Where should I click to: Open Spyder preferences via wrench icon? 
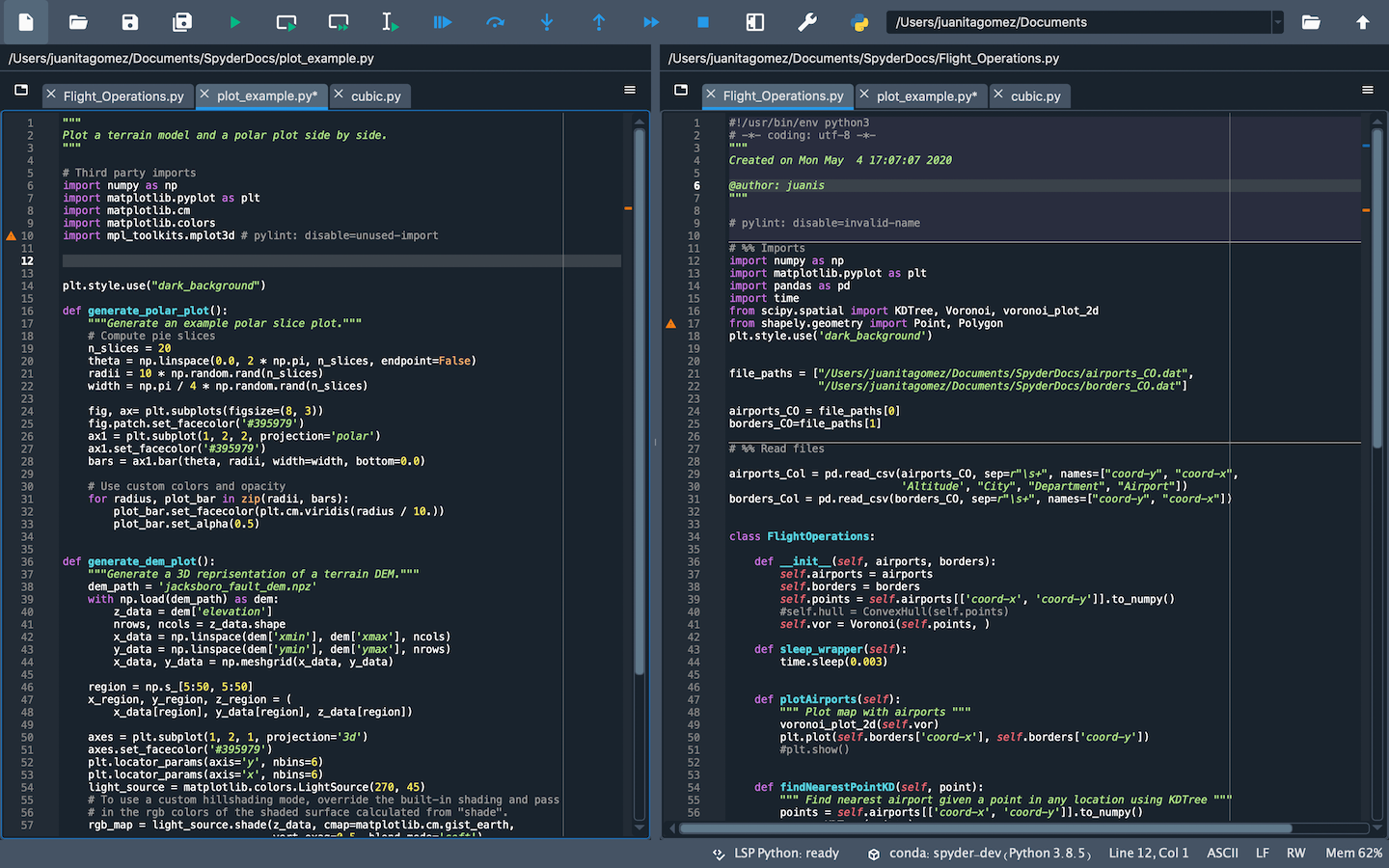[808, 21]
